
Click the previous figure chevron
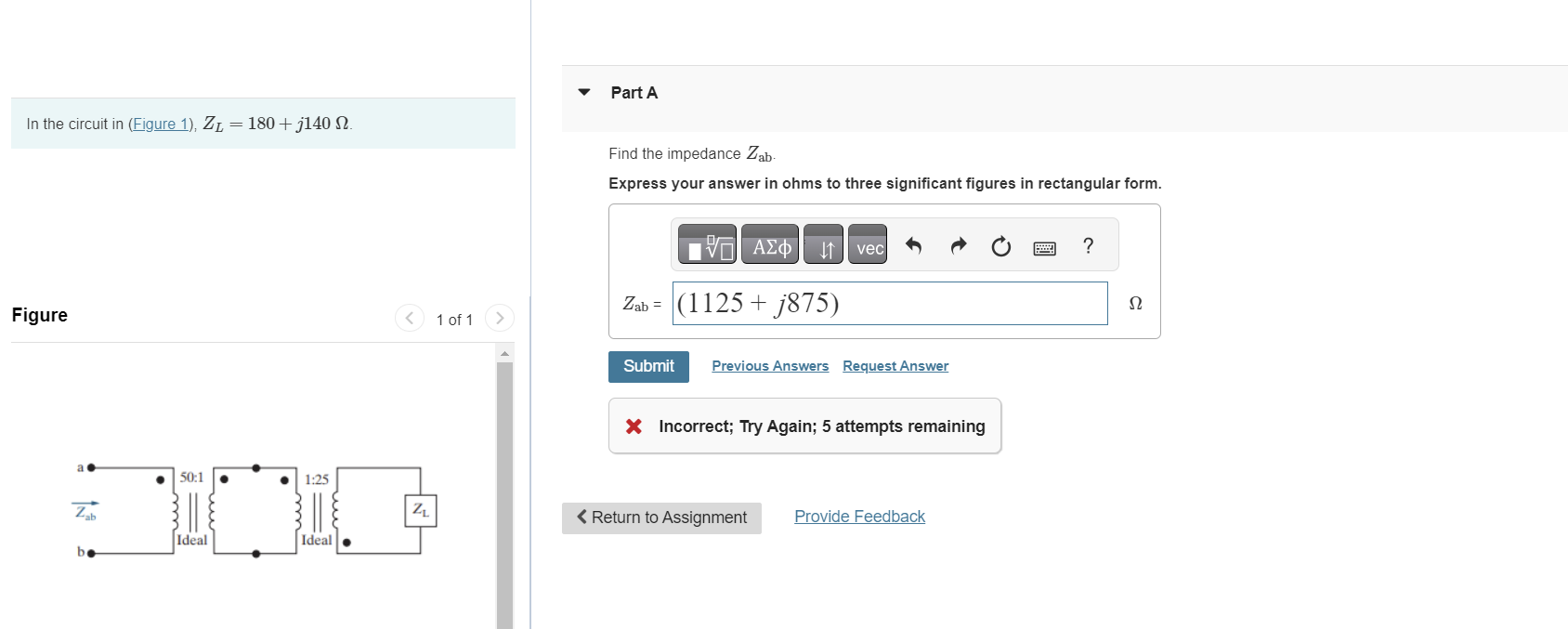tap(409, 317)
